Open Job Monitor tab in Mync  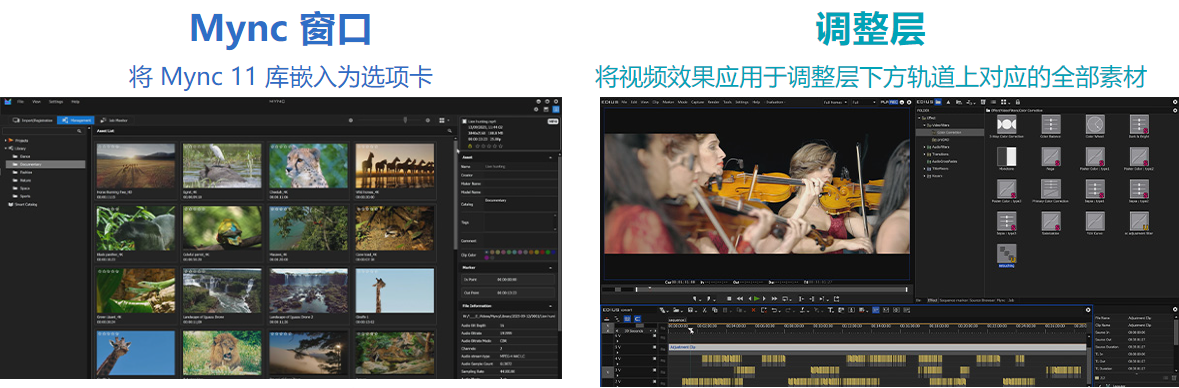tap(114, 120)
